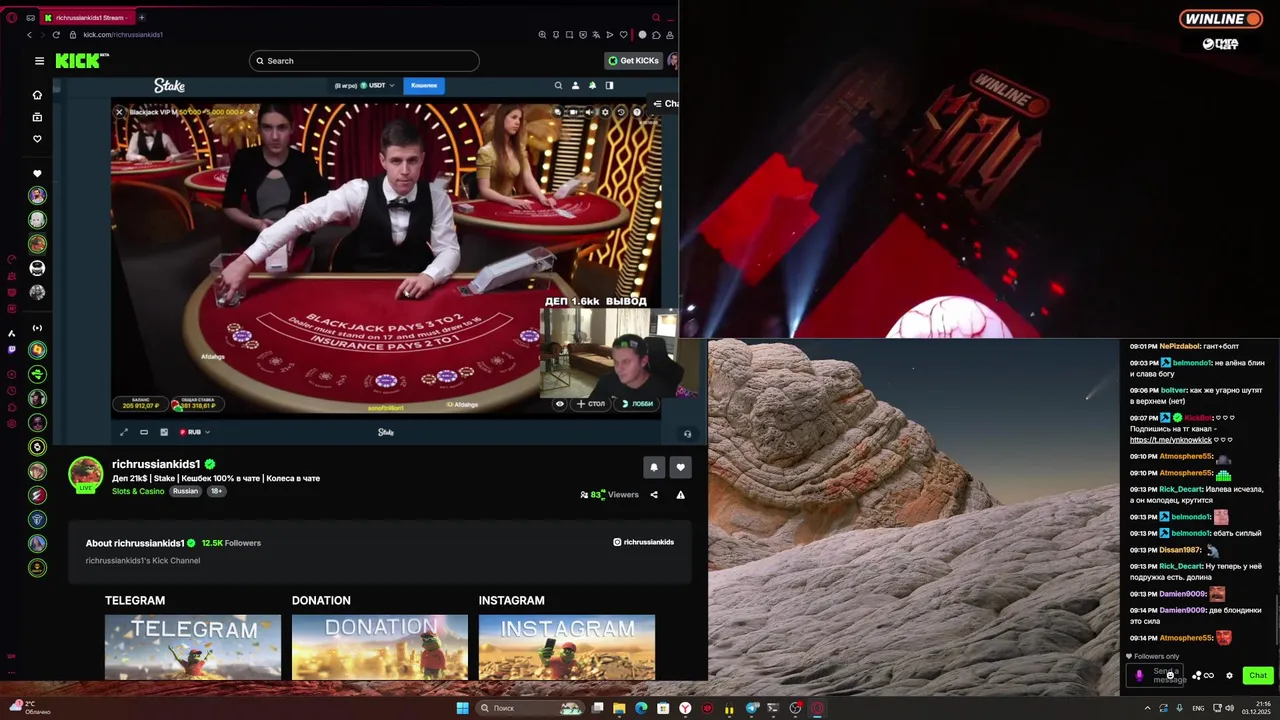Close the Blackjack VIP table
This screenshot has width=1280, height=720.
(x=119, y=112)
